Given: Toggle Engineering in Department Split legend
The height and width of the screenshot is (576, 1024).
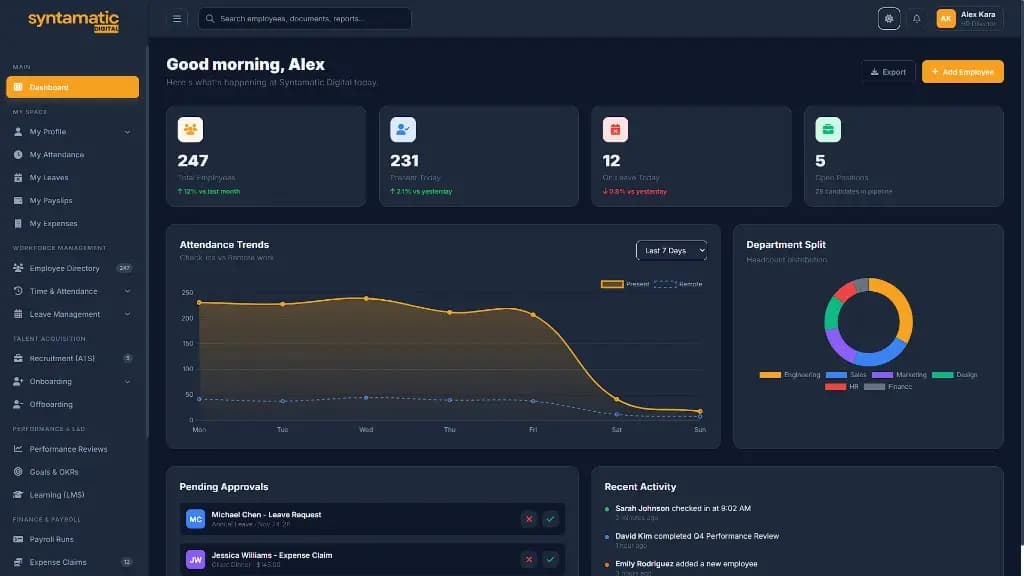Looking at the screenshot, I should [790, 375].
